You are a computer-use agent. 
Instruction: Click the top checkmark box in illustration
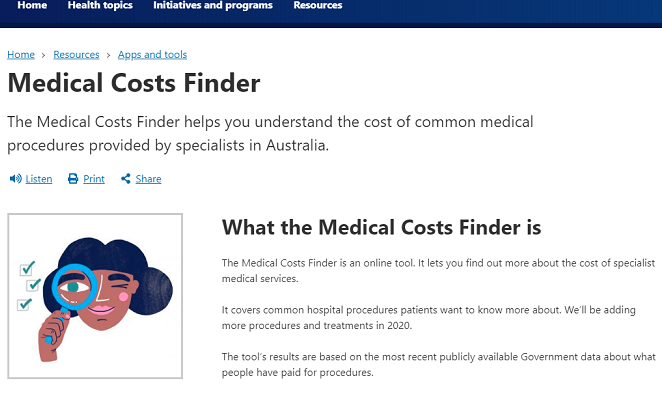click(27, 268)
